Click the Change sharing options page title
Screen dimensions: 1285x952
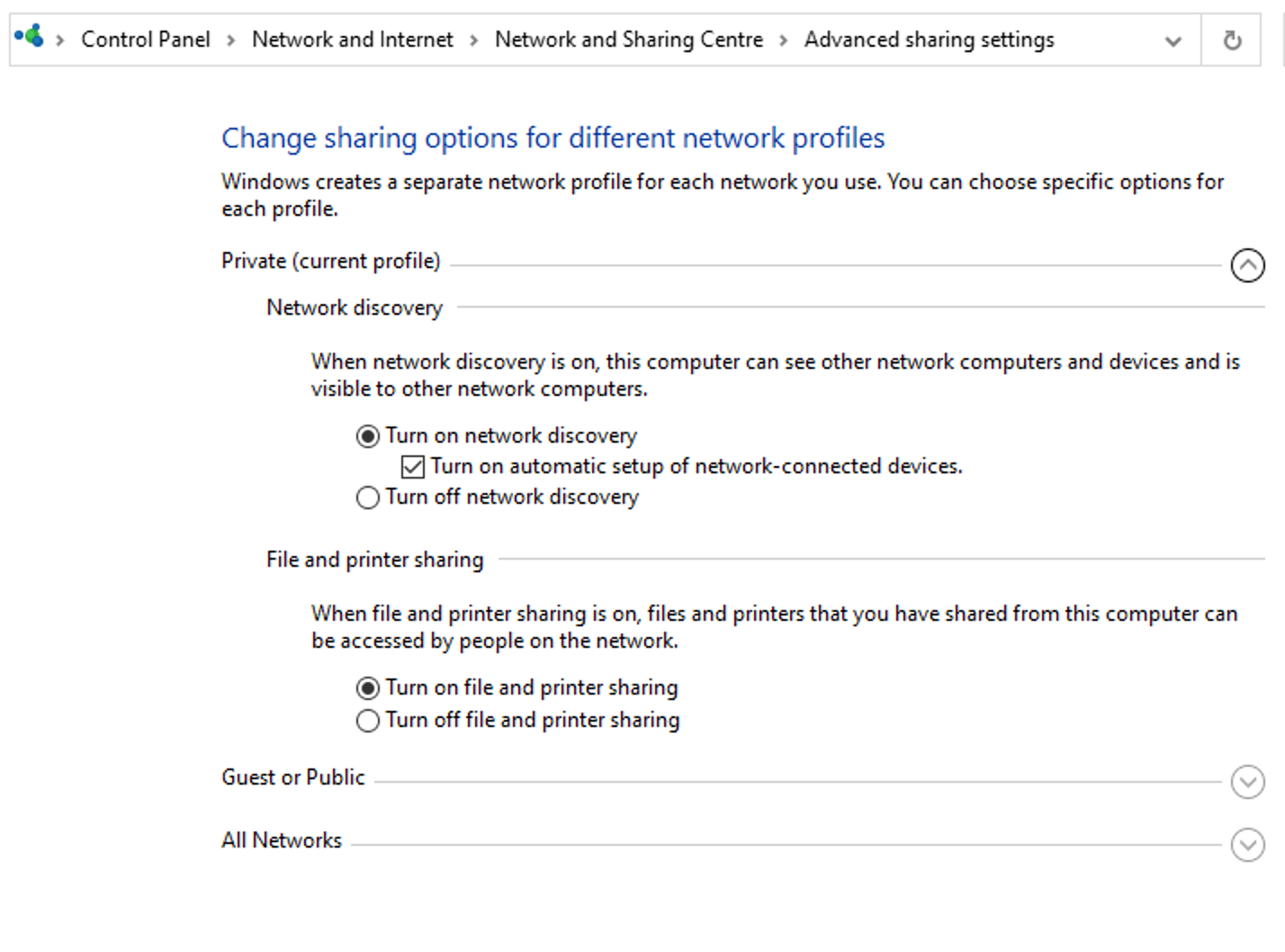pyautogui.click(x=553, y=138)
